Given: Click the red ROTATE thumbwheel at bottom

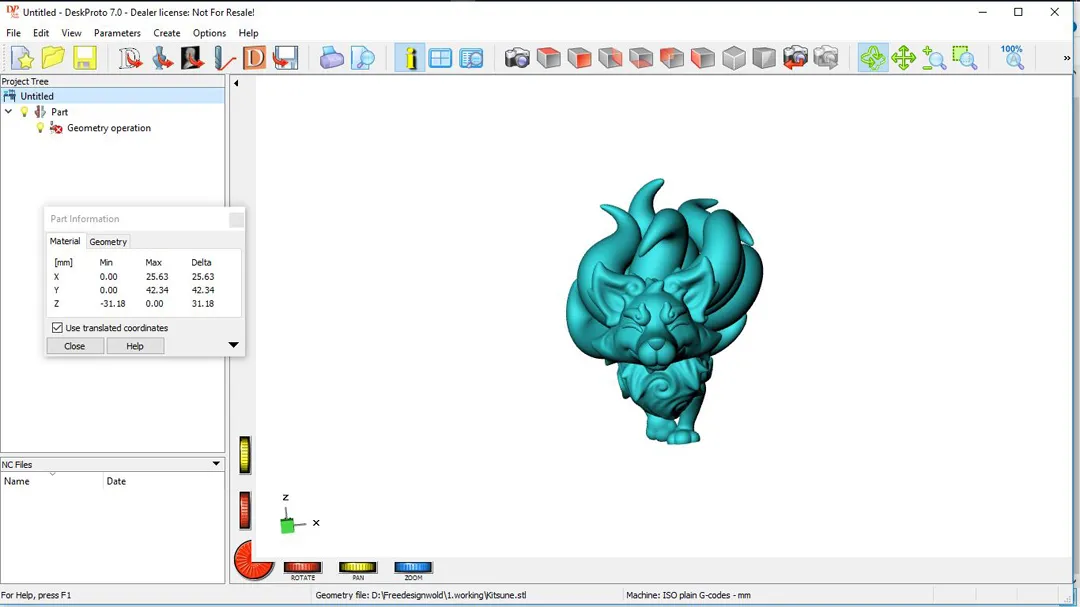Looking at the screenshot, I should pyautogui.click(x=302, y=567).
